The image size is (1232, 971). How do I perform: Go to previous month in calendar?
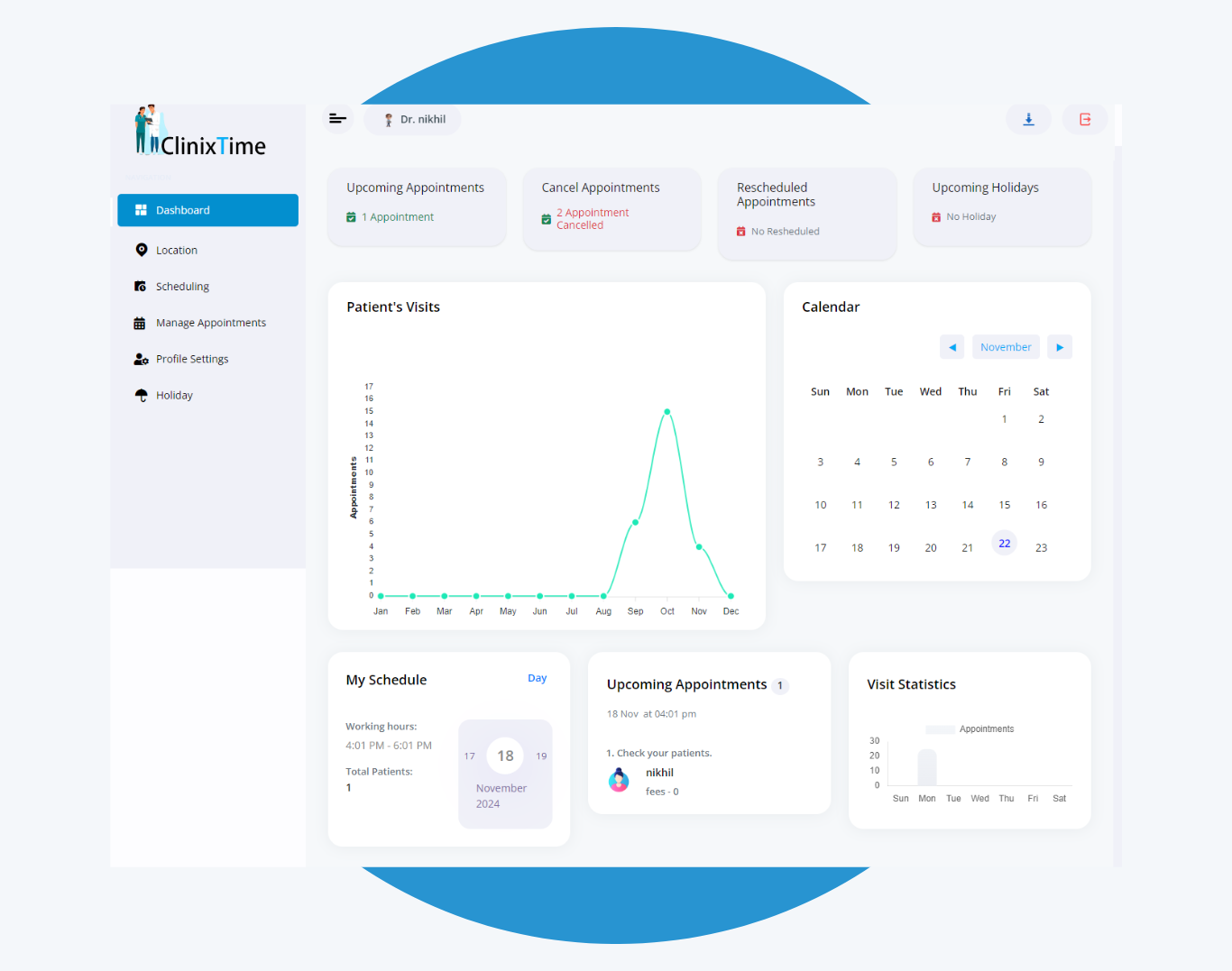952,347
